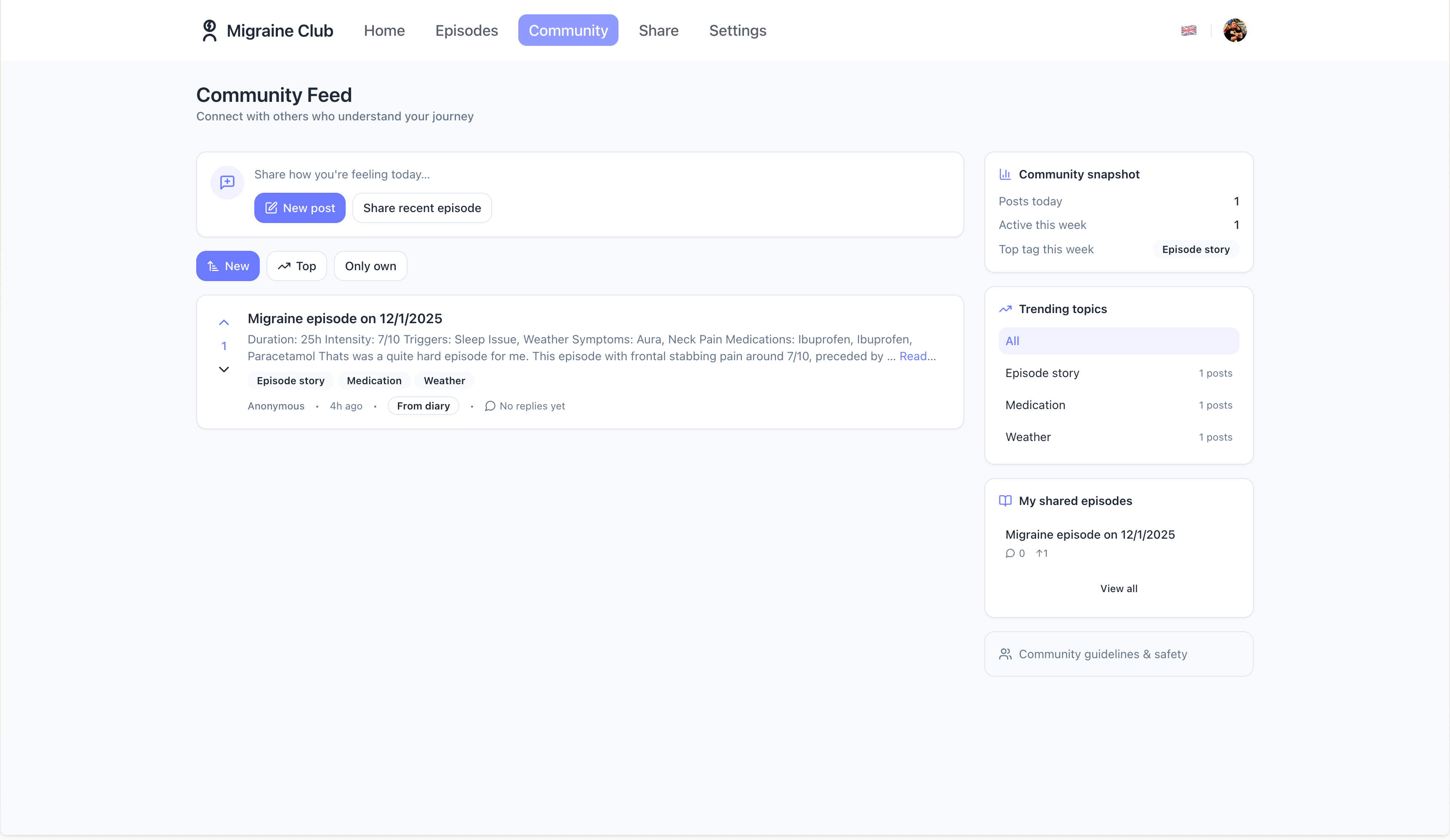The image size is (1450, 840).
Task: Click the replies speech bubble icon
Action: point(490,406)
